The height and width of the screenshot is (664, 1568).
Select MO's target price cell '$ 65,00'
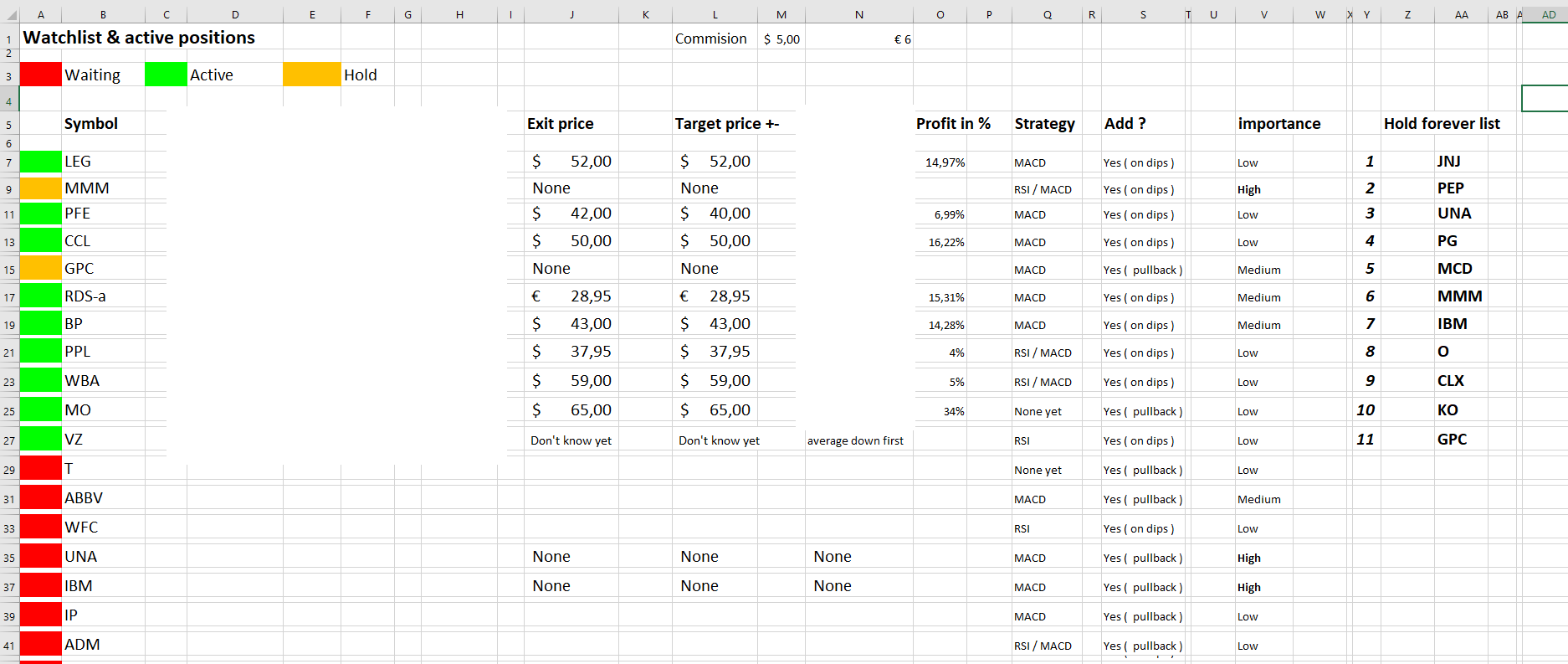715,410
